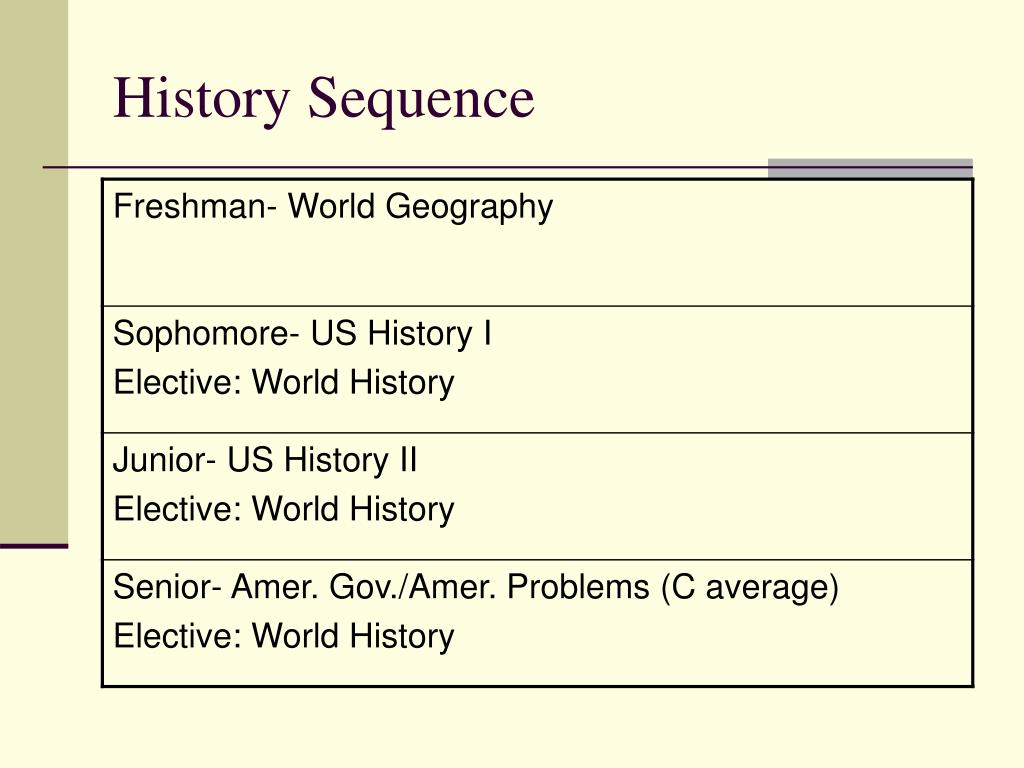Screen dimensions: 1024x768
Task: Click the gray accent bar near the title line
Action: [x=871, y=168]
